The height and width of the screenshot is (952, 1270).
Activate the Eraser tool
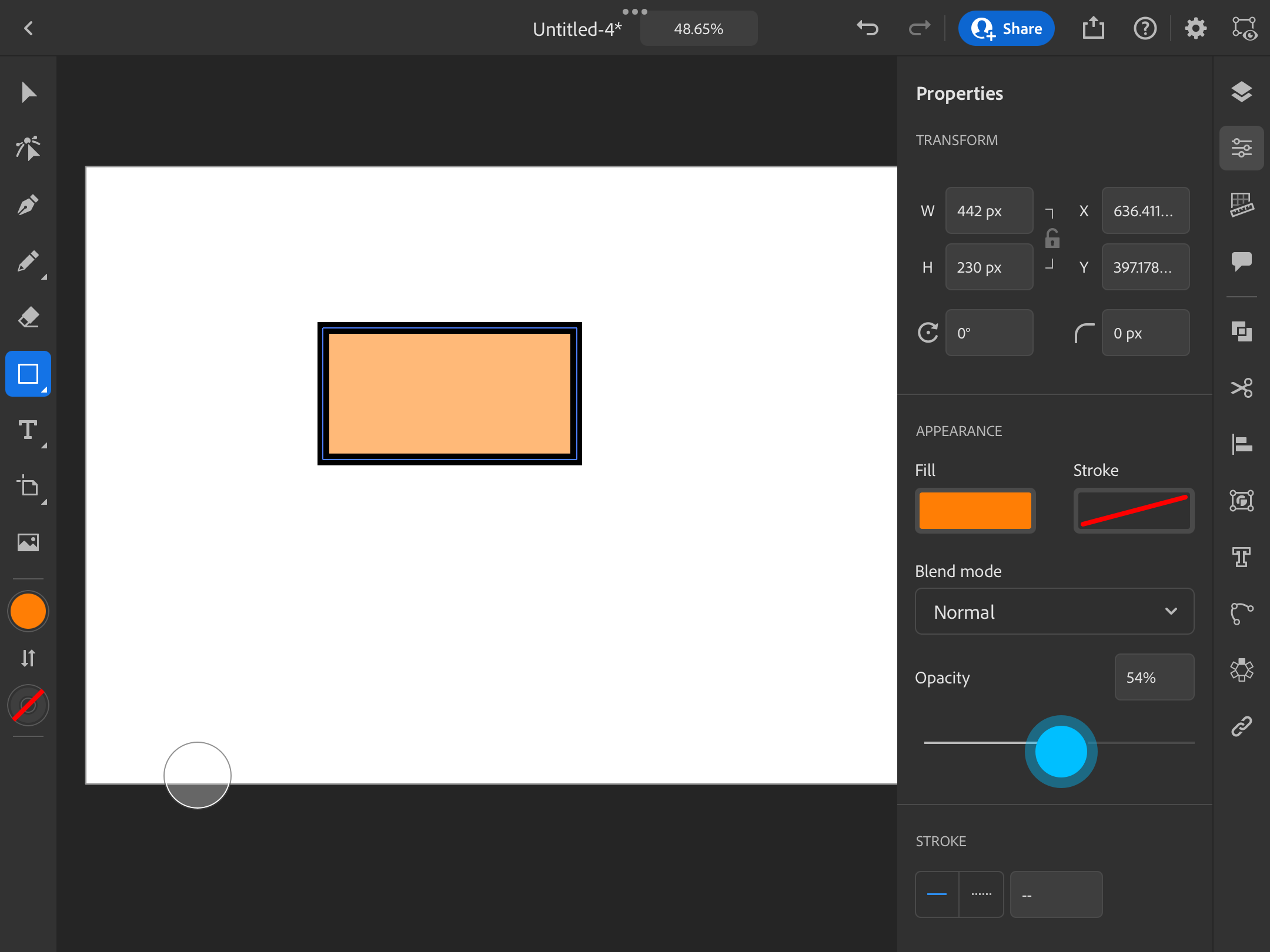[28, 317]
